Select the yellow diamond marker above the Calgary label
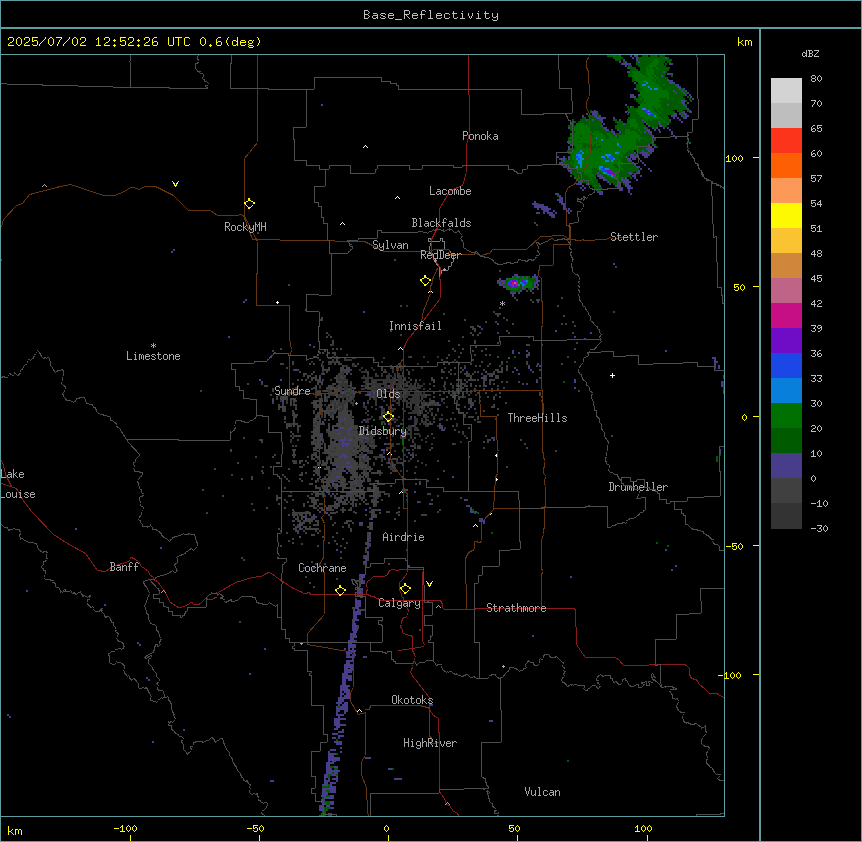Image resolution: width=862 pixels, height=842 pixels. click(405, 589)
